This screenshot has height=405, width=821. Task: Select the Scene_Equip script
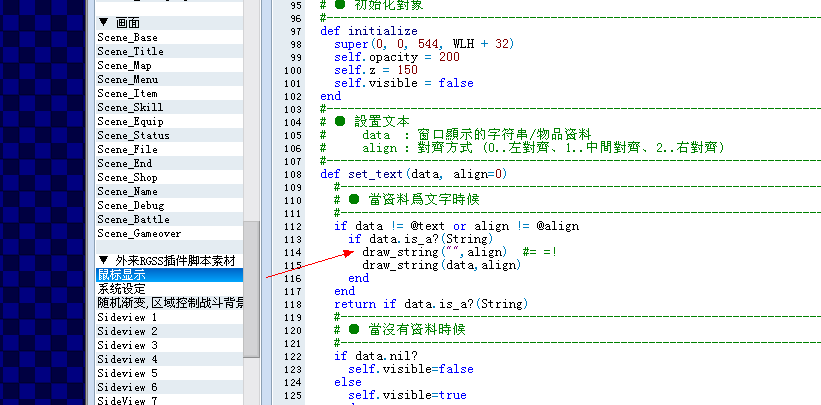point(170,122)
